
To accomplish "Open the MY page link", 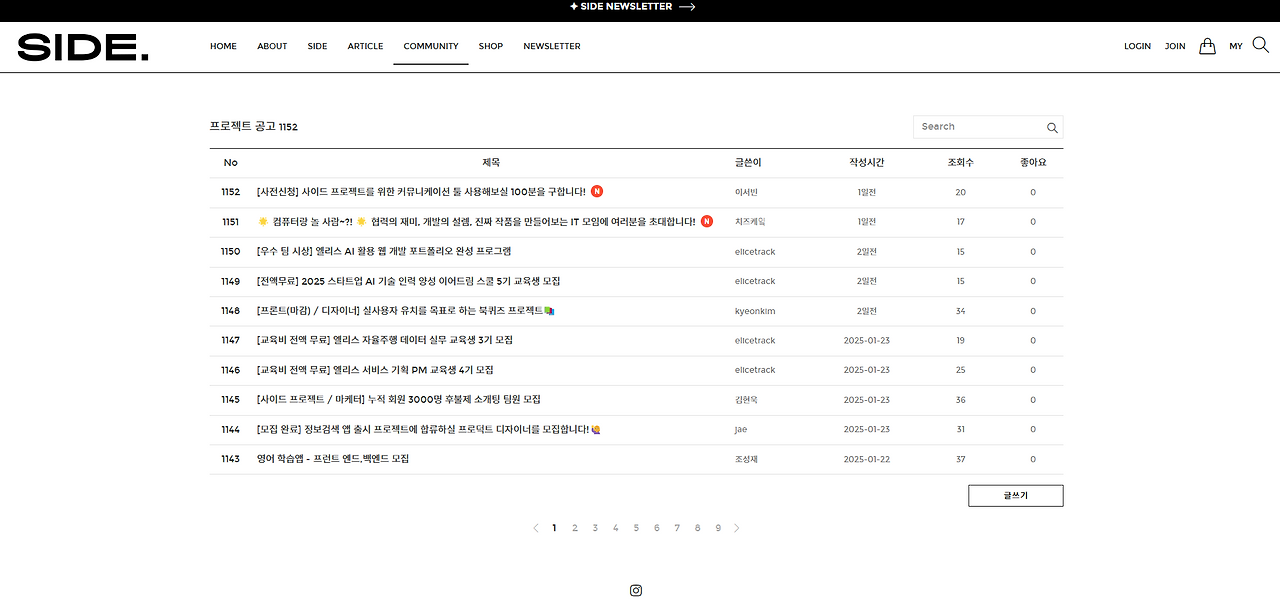I will [1236, 46].
